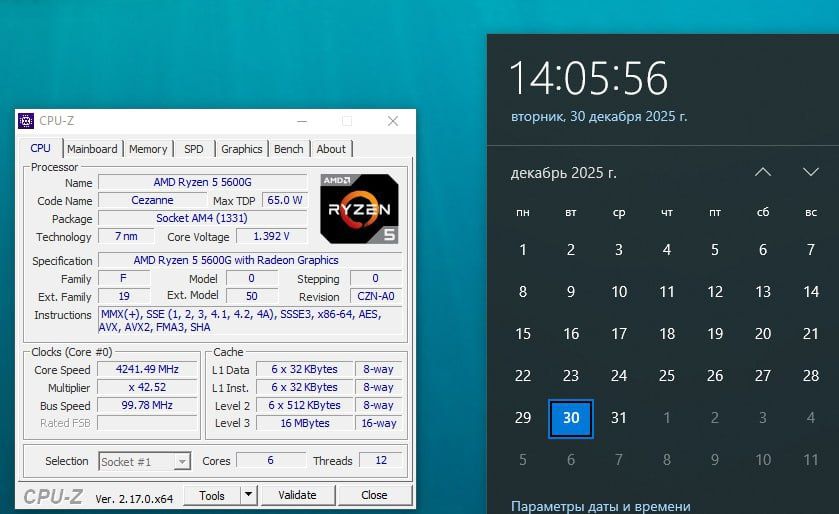Screen dimensions: 839x514
Task: Select December 29 in the calendar
Action: point(523,418)
